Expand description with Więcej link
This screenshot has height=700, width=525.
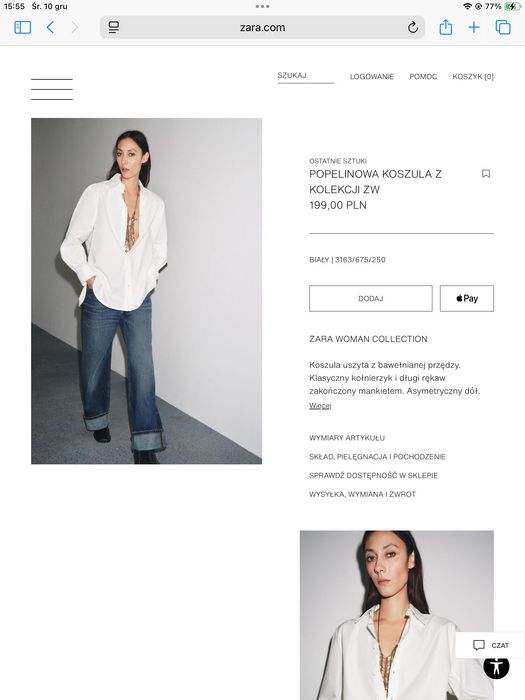click(x=320, y=405)
